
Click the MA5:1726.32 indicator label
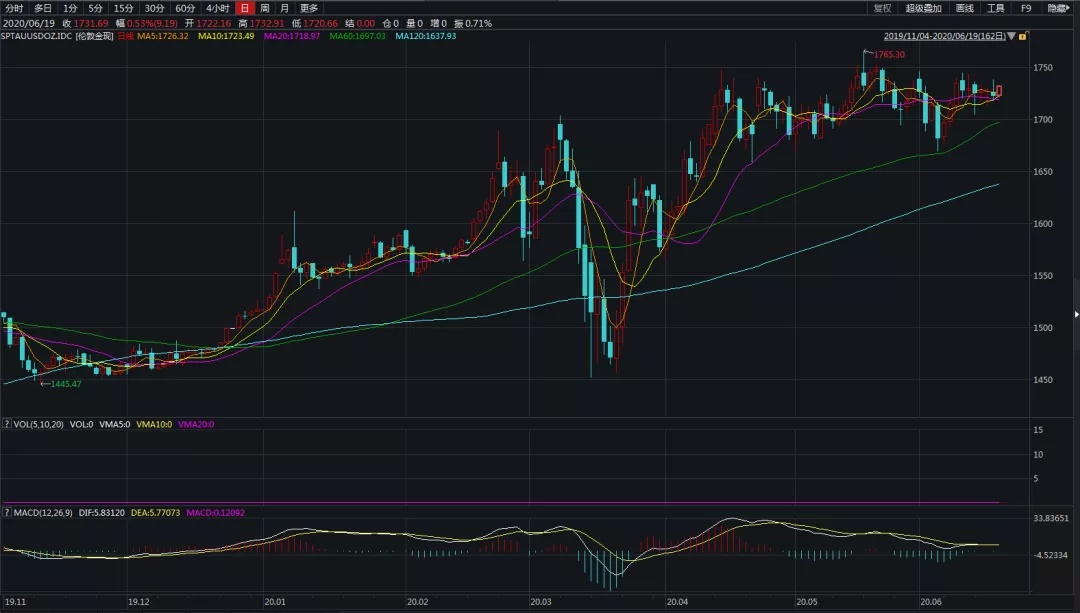(x=163, y=36)
